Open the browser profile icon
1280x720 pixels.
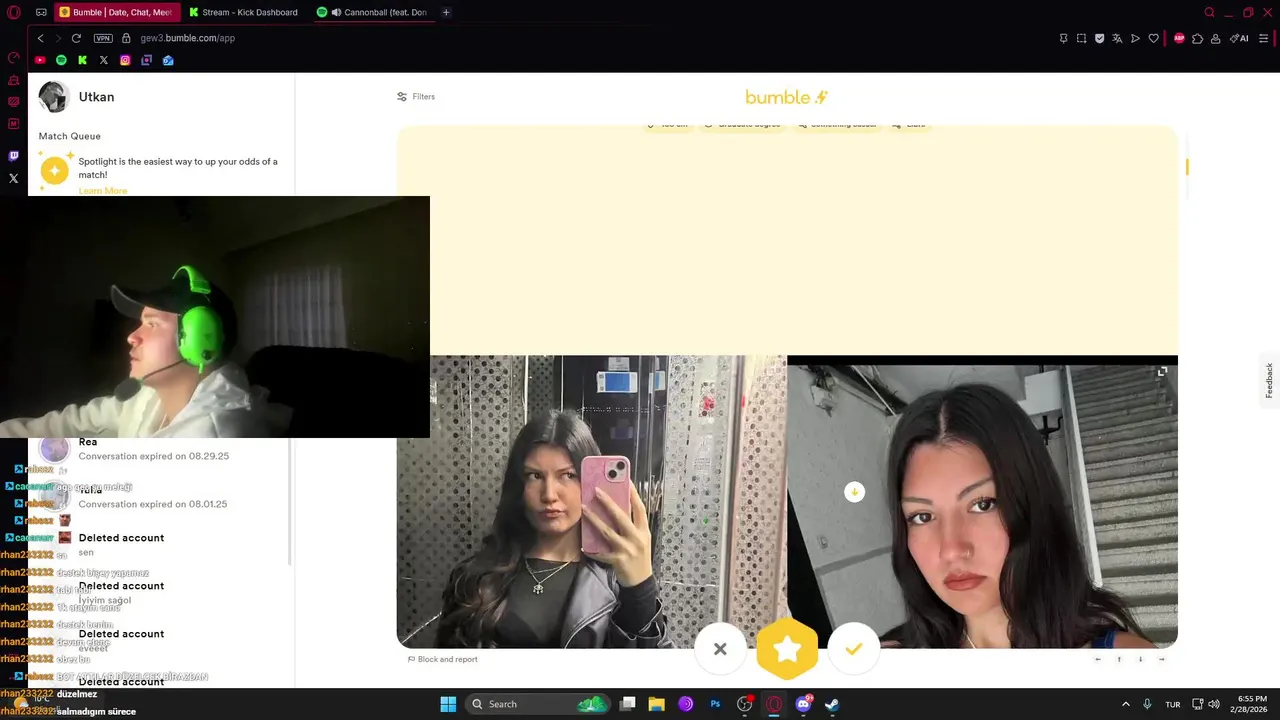[x=1215, y=38]
